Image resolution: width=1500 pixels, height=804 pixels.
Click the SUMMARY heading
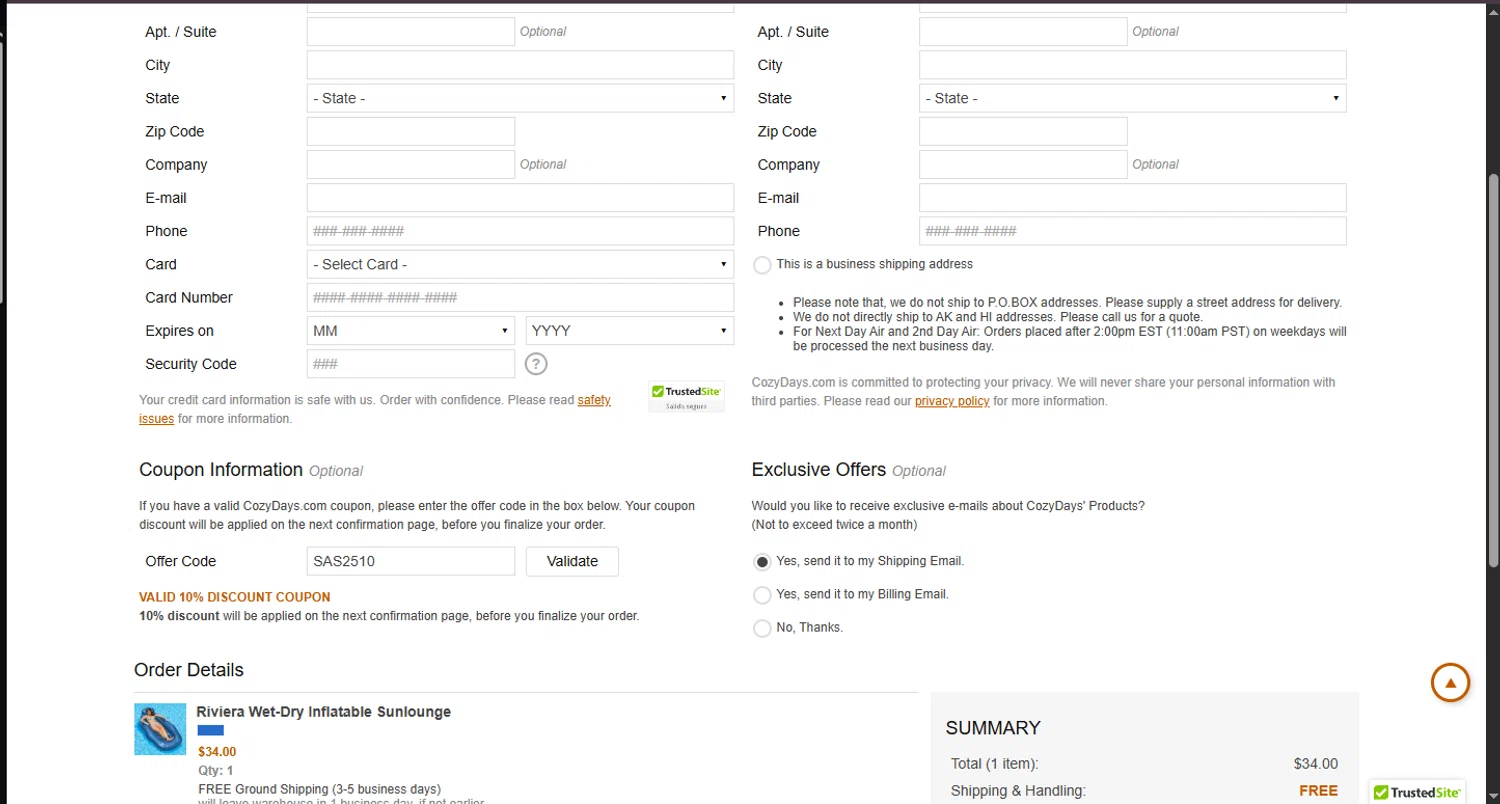pos(993,728)
